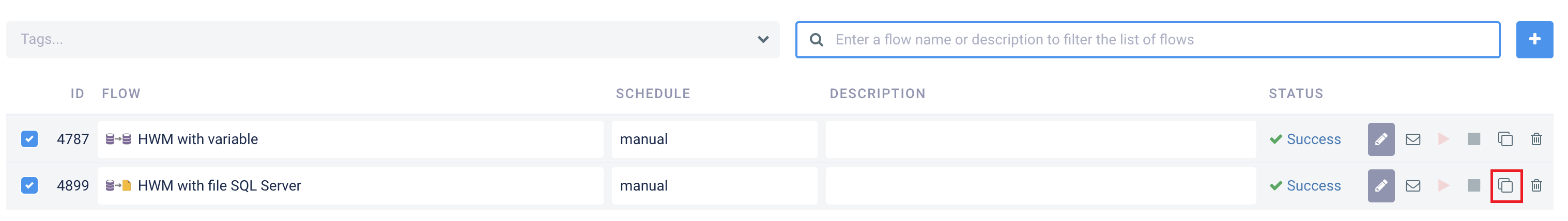Edit the HWM with variable flow
This screenshot has width=1568, height=221.
pyautogui.click(x=1380, y=139)
